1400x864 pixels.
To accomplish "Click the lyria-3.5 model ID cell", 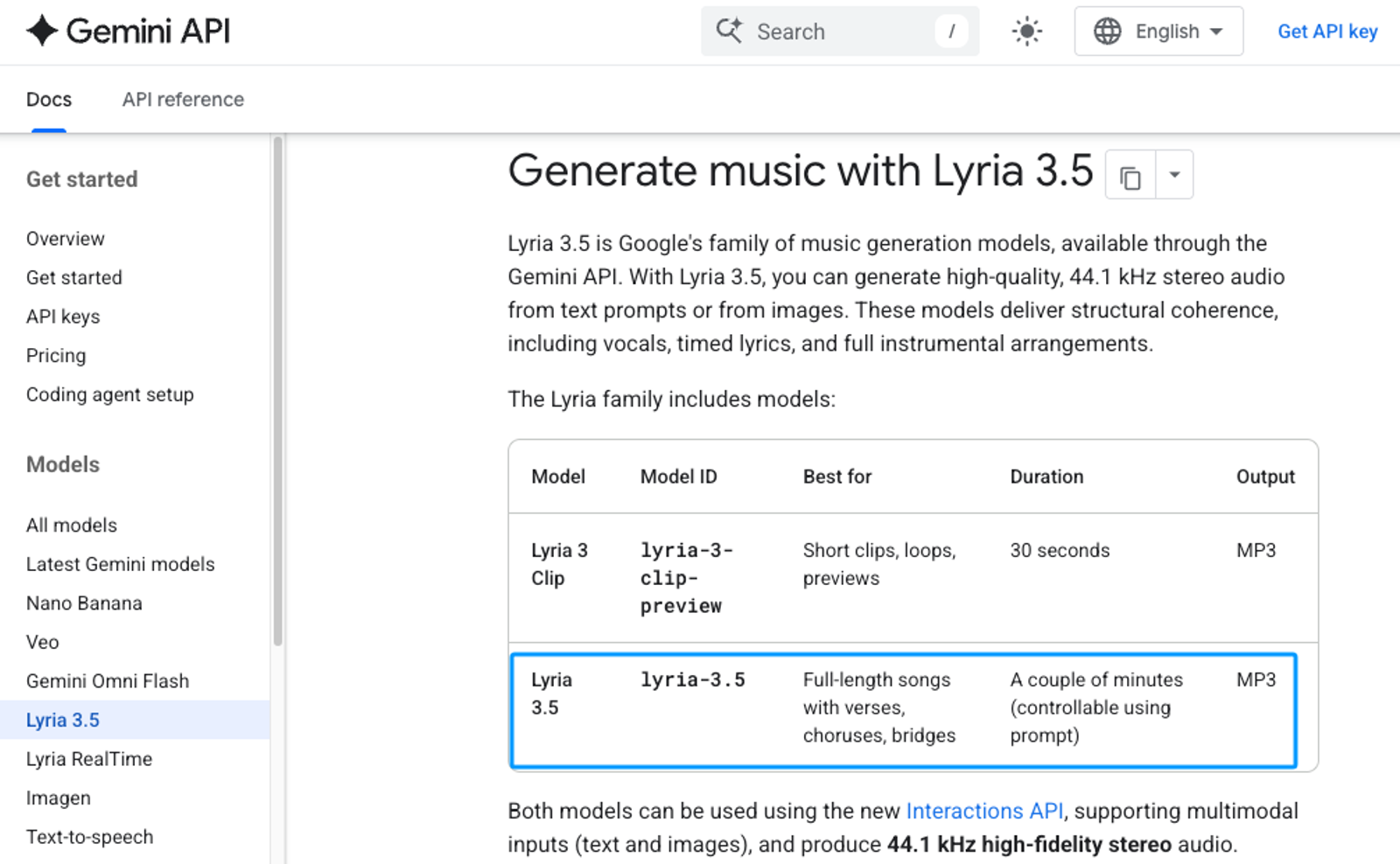I will [x=693, y=680].
